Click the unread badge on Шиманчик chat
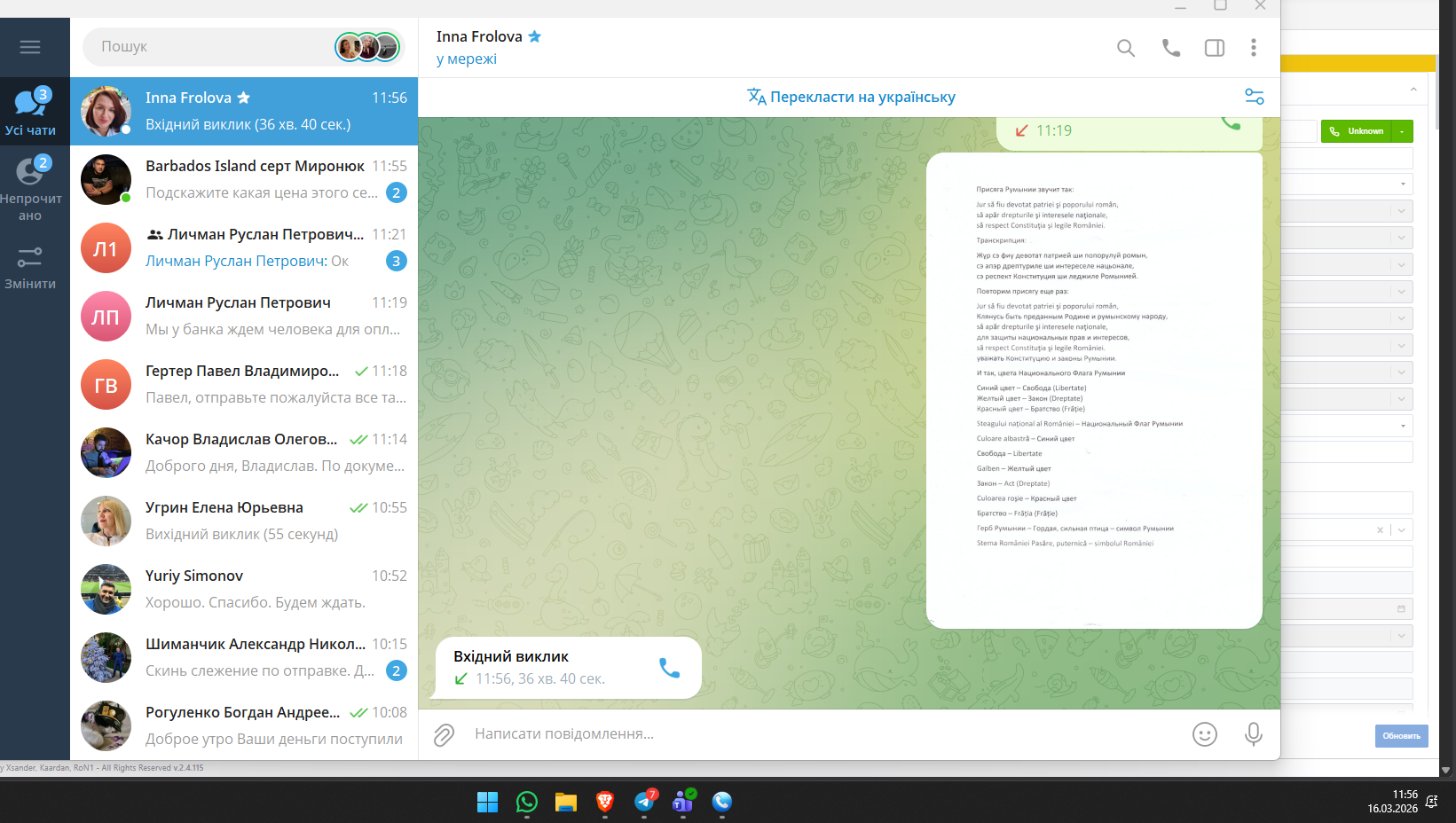This screenshot has height=823, width=1456. click(397, 670)
